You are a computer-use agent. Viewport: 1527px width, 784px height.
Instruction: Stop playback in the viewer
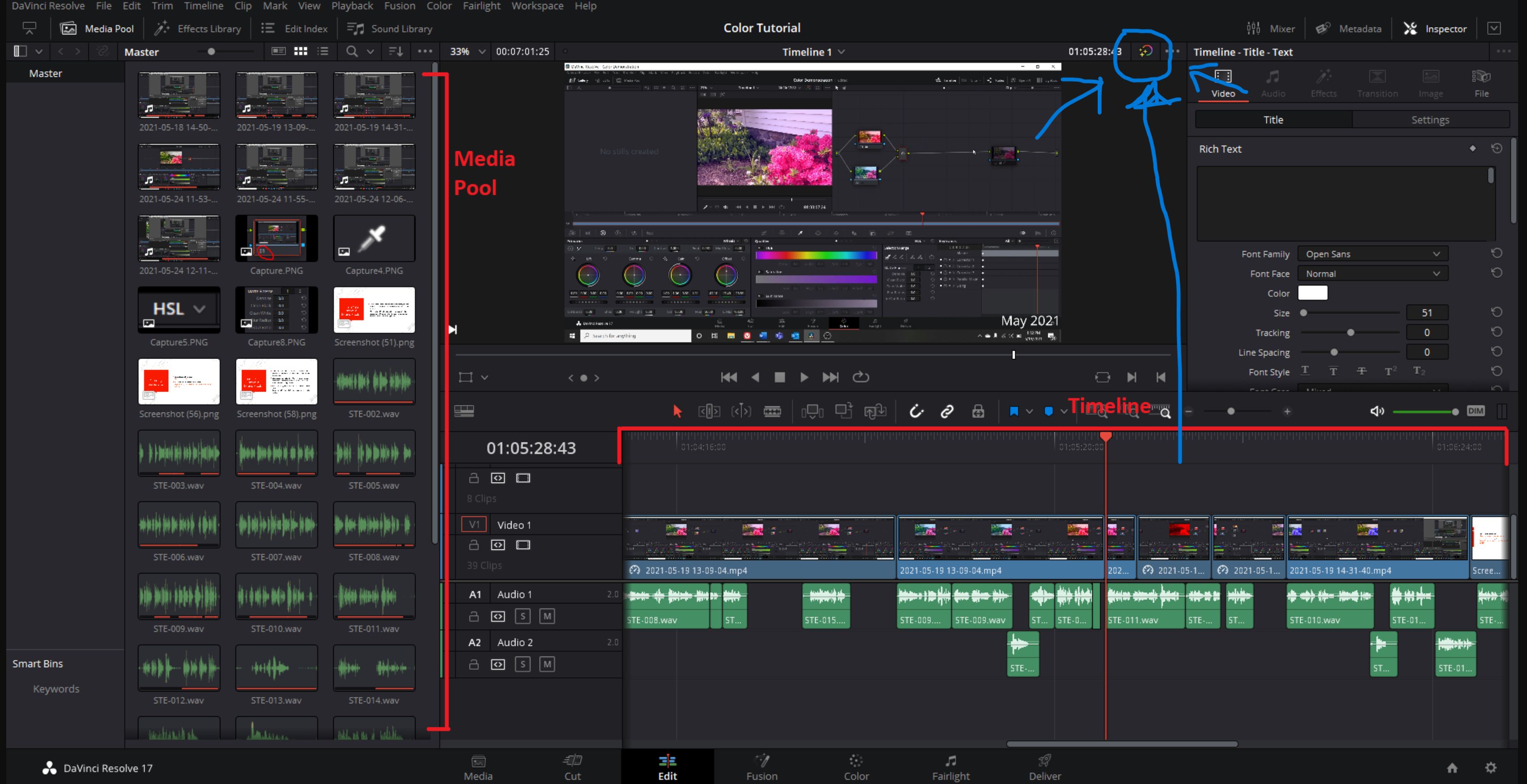[780, 377]
